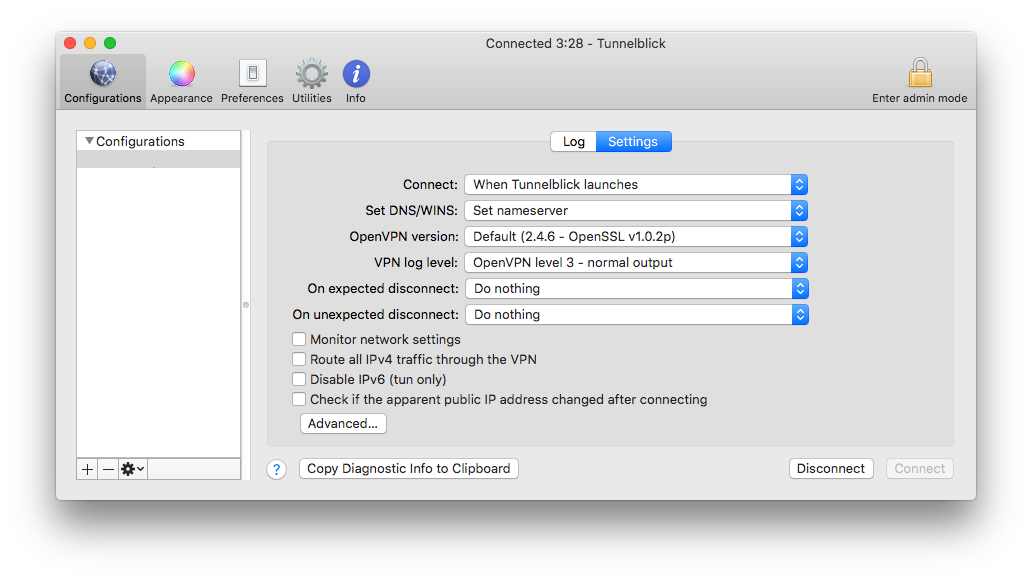Check Disable IPv6 (tun only)

299,379
